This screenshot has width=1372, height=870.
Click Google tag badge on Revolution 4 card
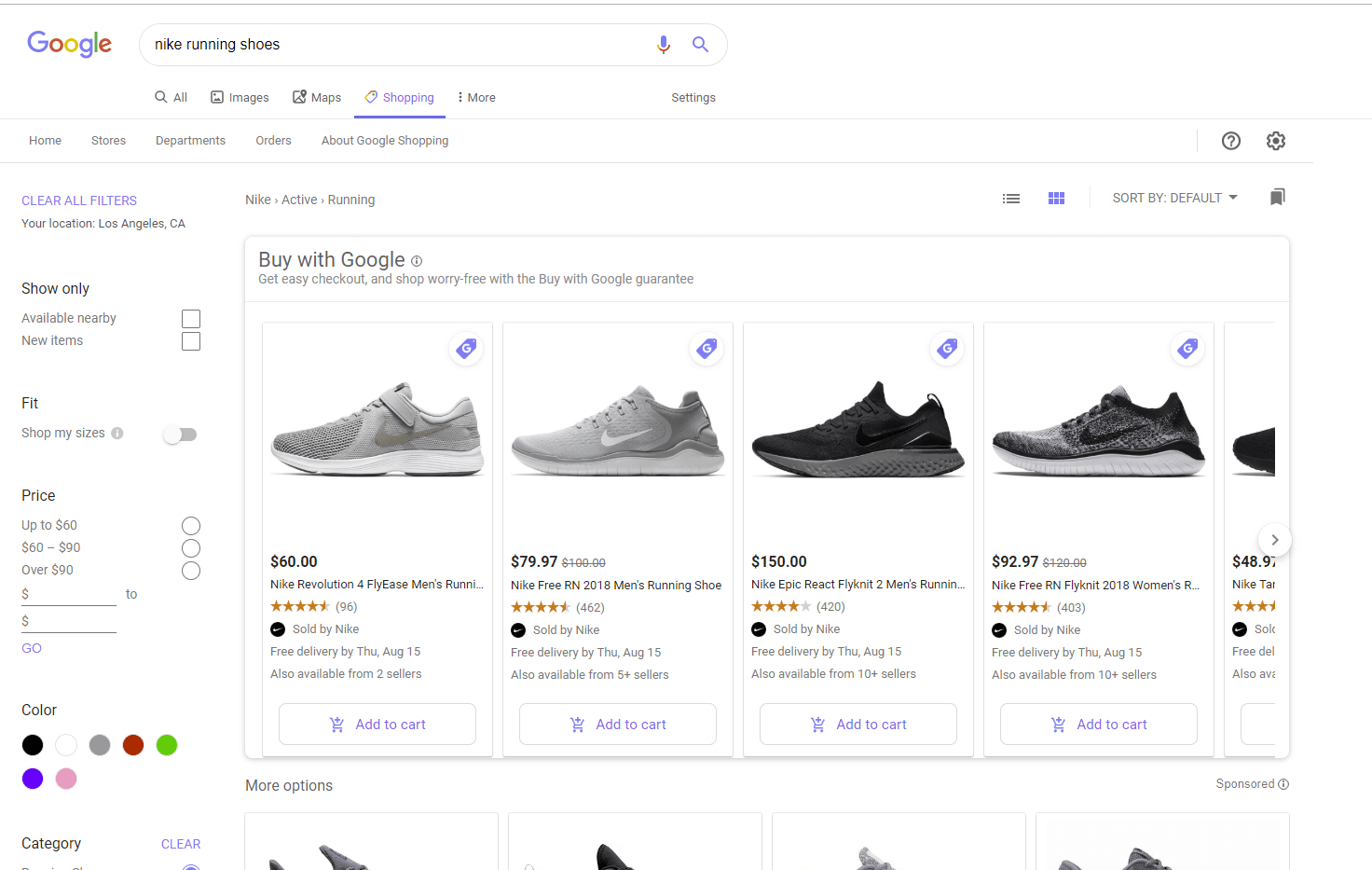click(466, 349)
